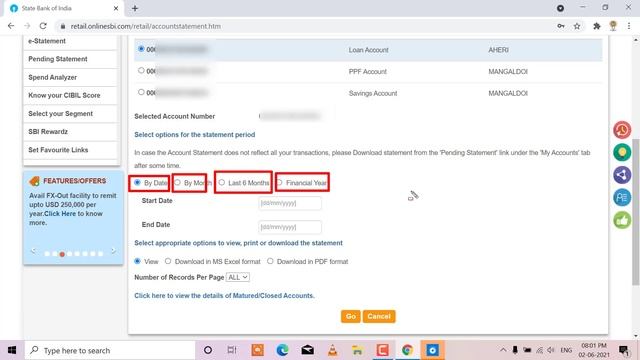The width and height of the screenshot is (640, 360).
Task: Choose the By Month statement period
Action: tap(178, 182)
